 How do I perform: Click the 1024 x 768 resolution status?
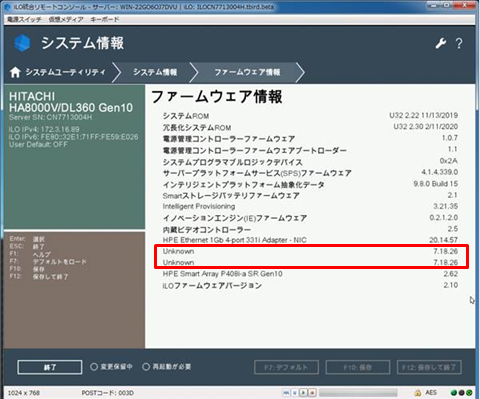point(23,393)
